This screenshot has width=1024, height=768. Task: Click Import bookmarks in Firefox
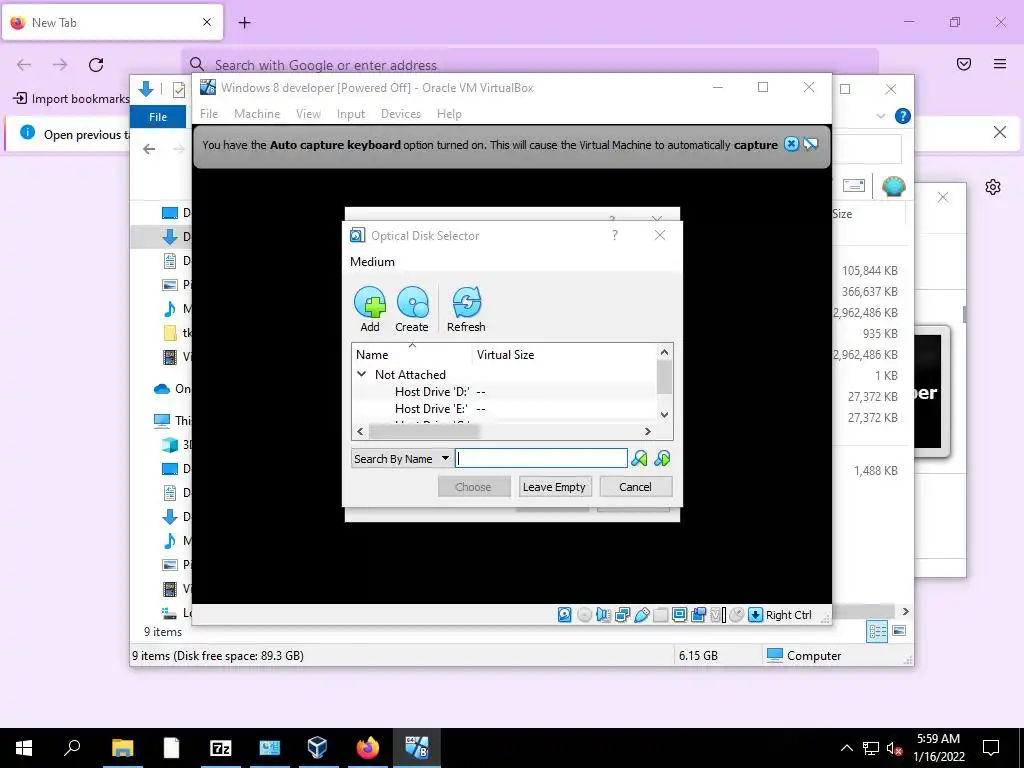[x=72, y=99]
